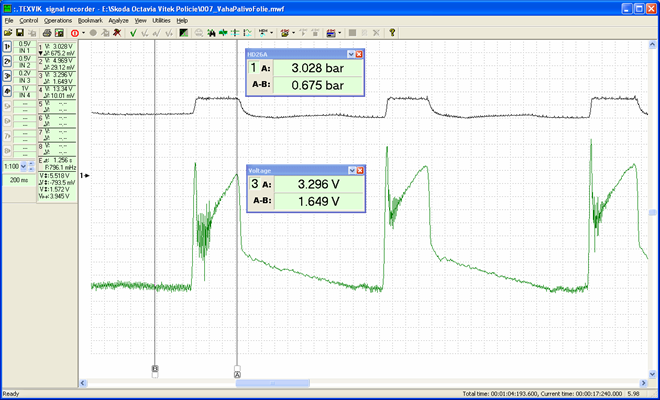Toggle channel 3 button

(7, 76)
